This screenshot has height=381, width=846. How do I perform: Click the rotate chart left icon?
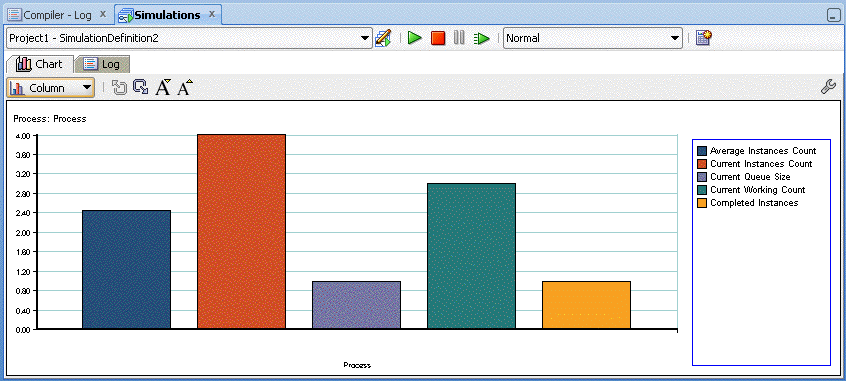pos(119,87)
